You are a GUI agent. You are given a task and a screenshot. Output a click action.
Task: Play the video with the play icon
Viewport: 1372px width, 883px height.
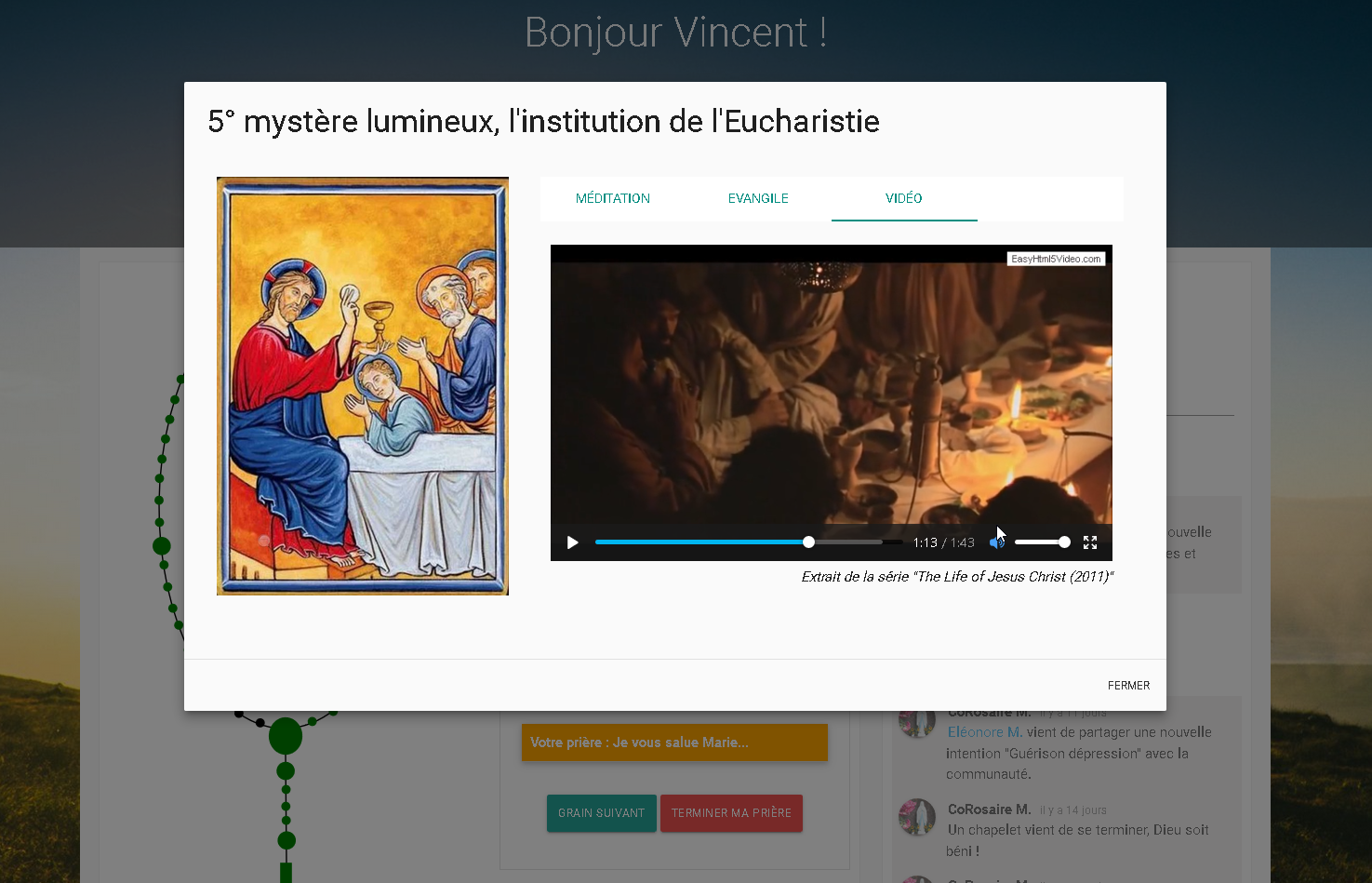(x=573, y=542)
